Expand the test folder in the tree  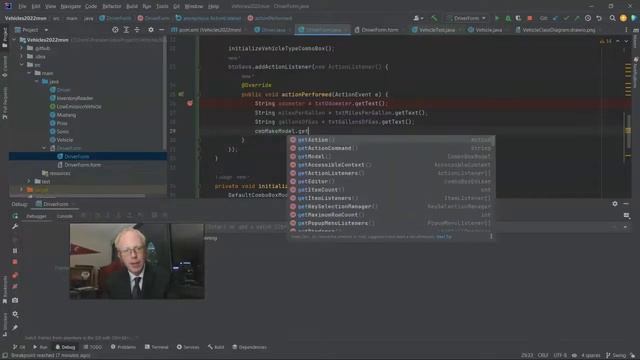(x=29, y=181)
